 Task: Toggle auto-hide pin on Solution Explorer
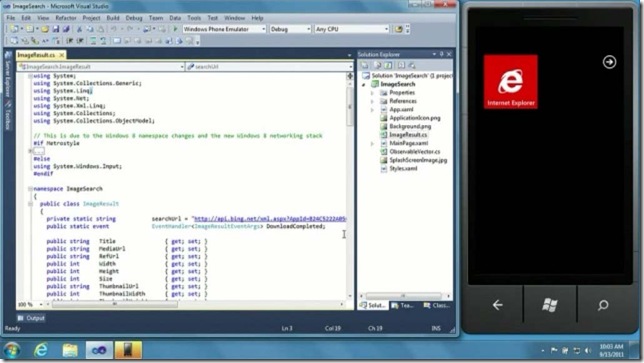442,54
